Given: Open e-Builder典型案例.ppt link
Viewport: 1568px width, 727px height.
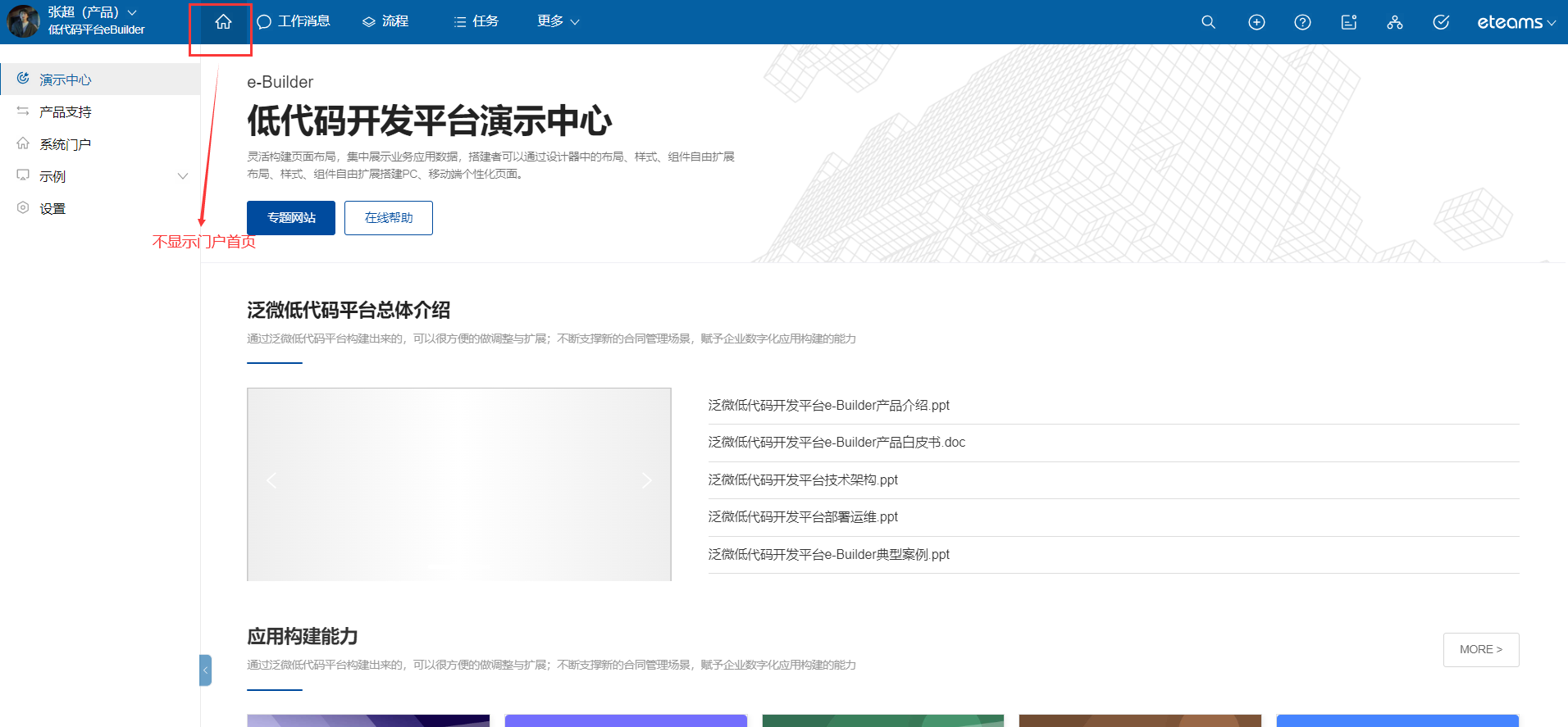Looking at the screenshot, I should pyautogui.click(x=829, y=555).
